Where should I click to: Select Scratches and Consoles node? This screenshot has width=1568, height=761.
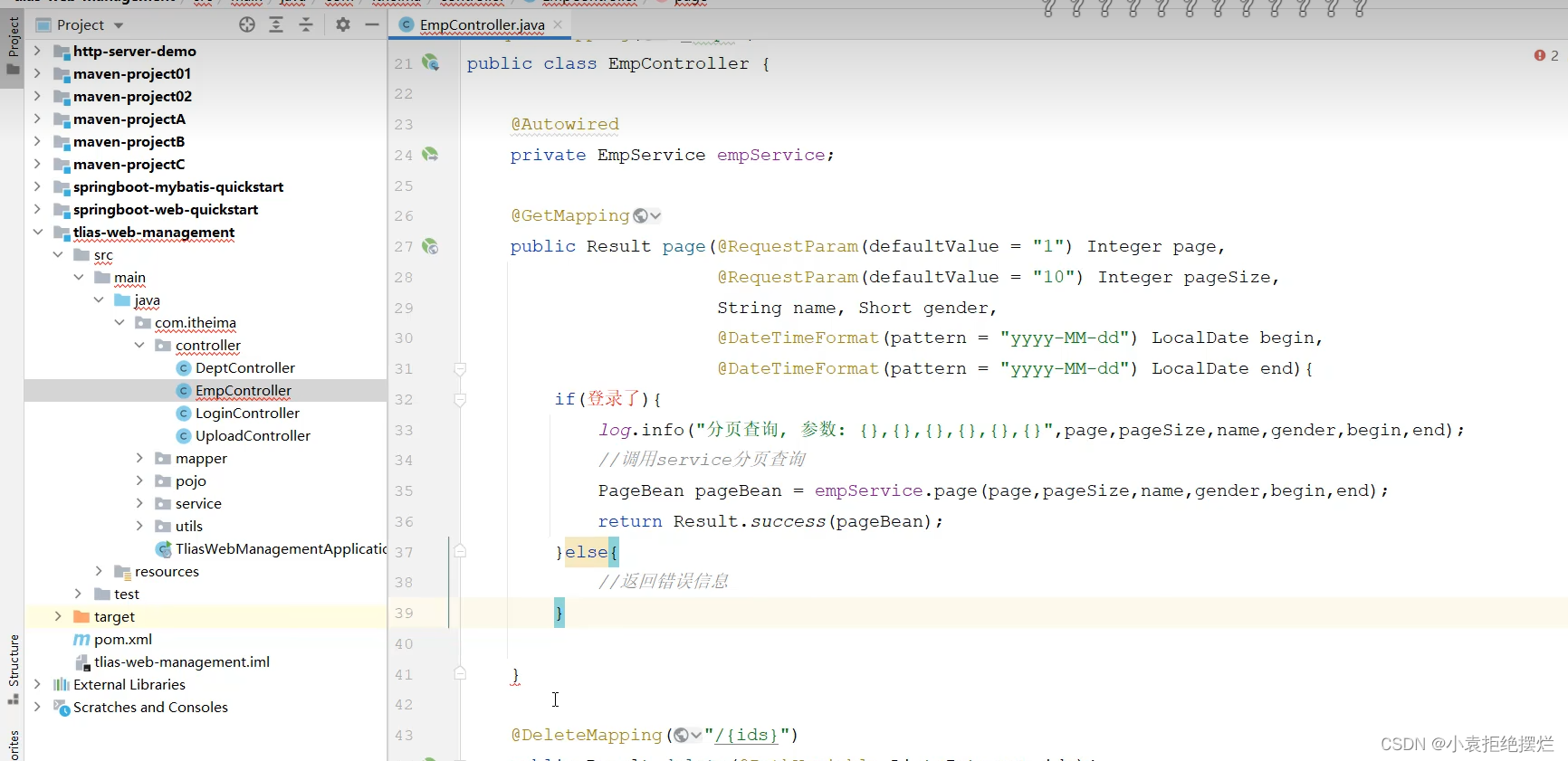coord(150,708)
